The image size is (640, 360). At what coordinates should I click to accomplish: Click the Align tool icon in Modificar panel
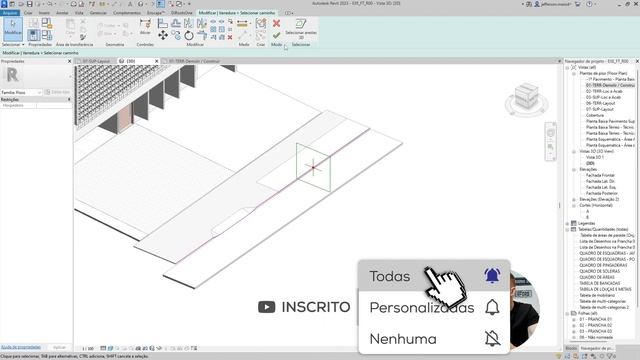pos(162,23)
